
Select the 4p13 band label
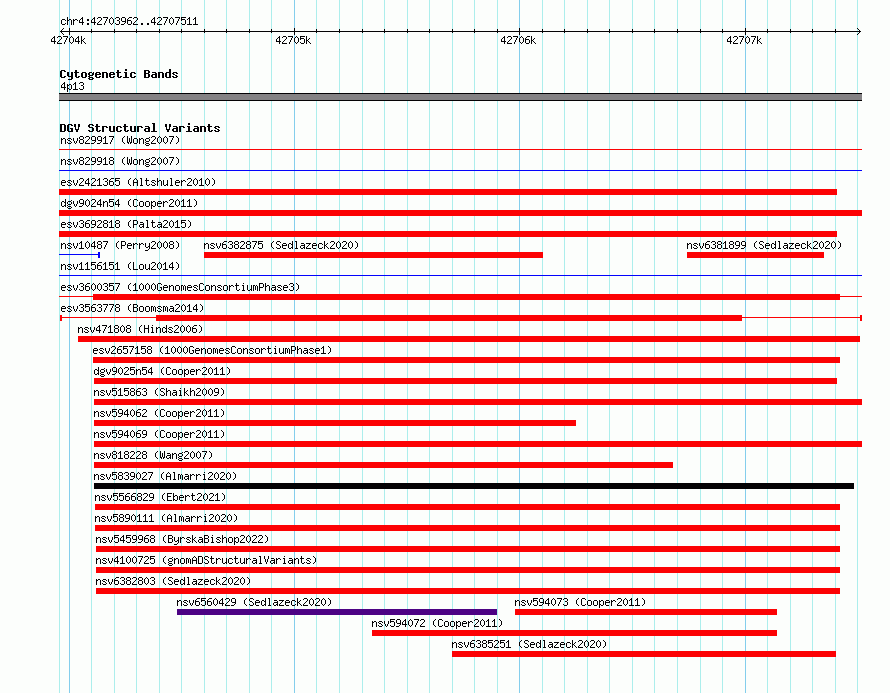pyautogui.click(x=72, y=86)
